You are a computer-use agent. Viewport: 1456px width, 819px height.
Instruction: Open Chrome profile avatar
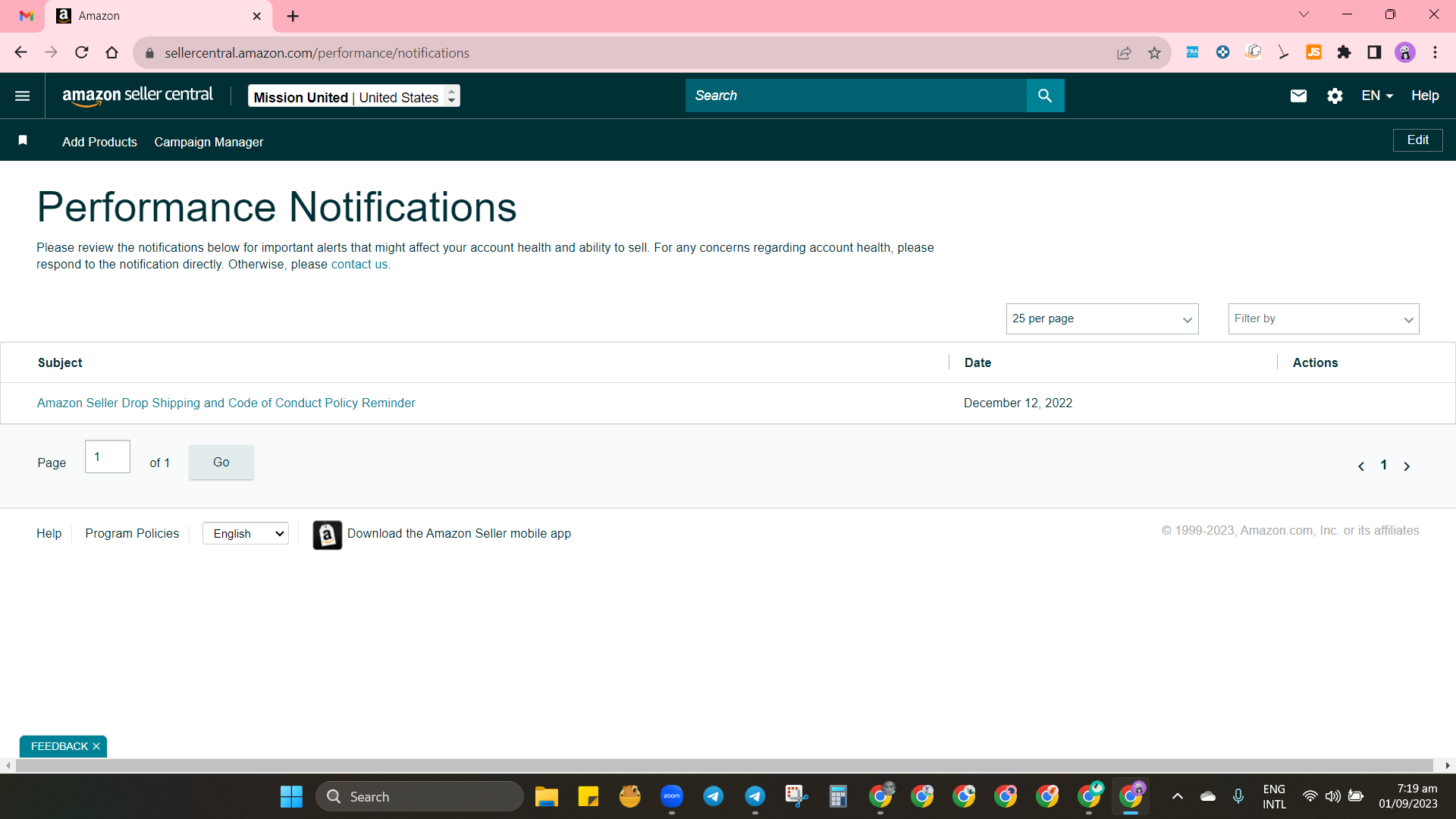pyautogui.click(x=1405, y=52)
